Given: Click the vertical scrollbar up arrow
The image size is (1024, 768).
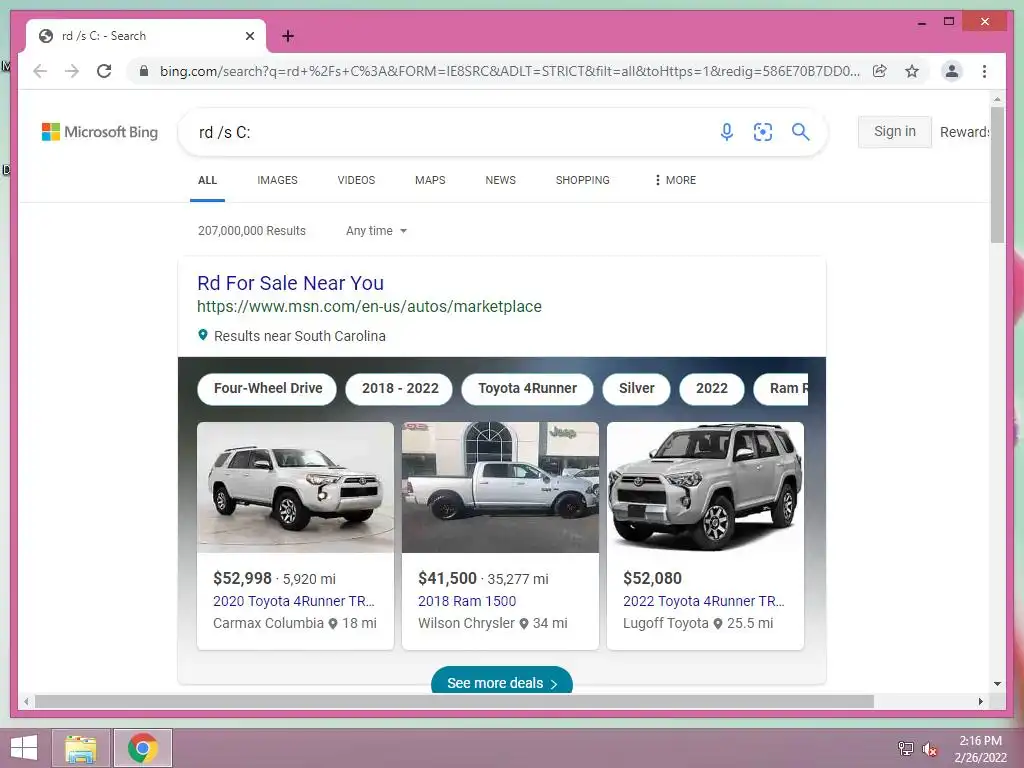Looking at the screenshot, I should (x=997, y=100).
